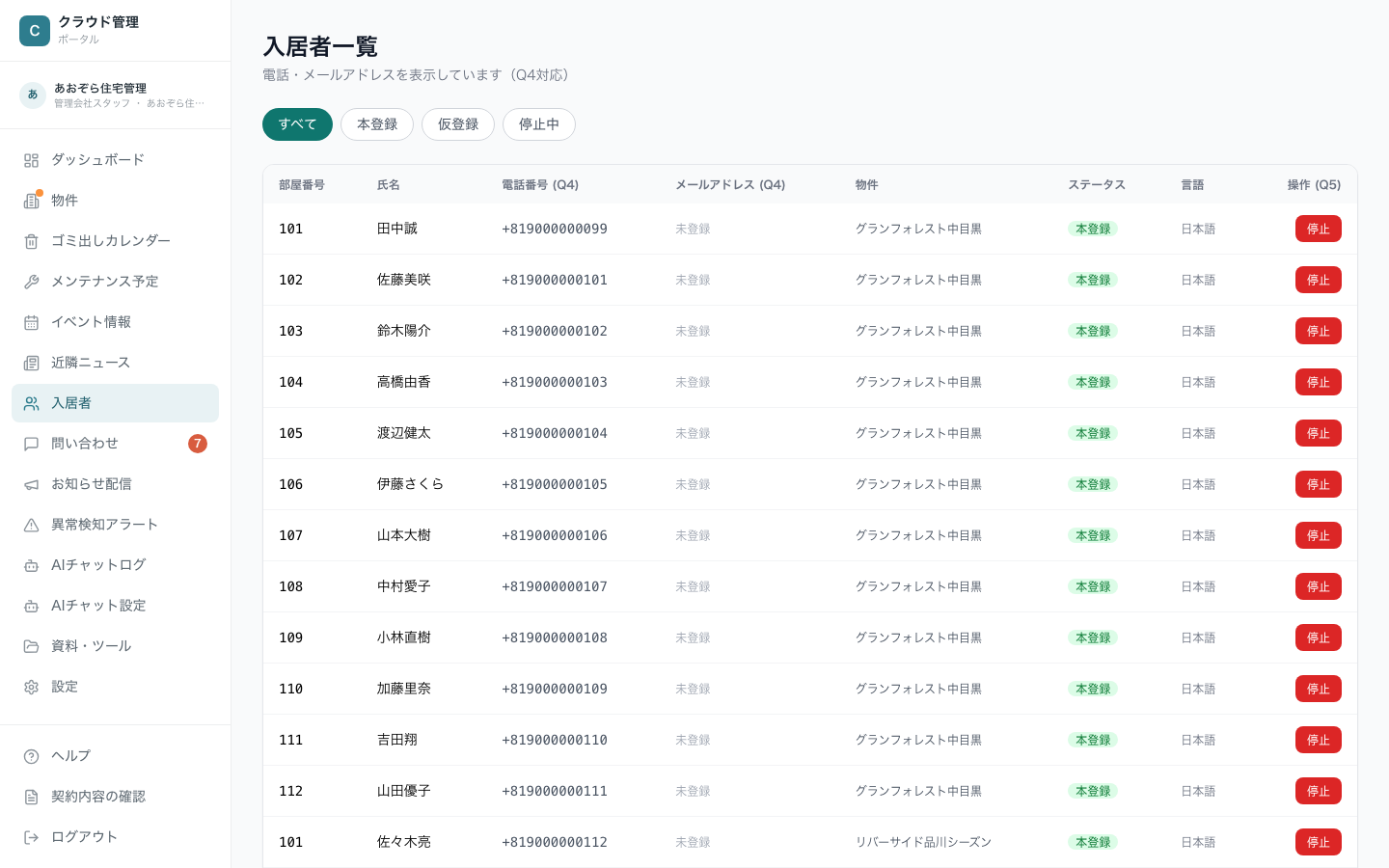Click the 問い合わせ chat bubble icon
Viewport: 1389px width, 868px height.
pos(32,444)
